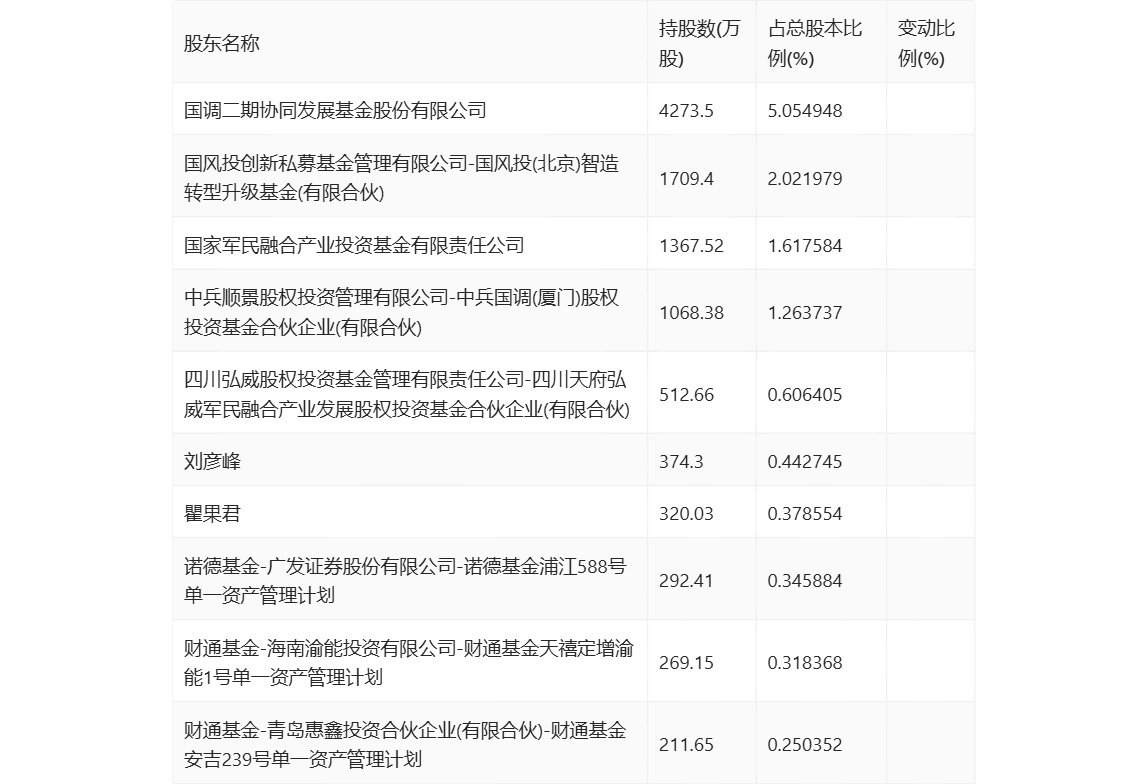Click the holding value 269.15
The height and width of the screenshot is (784, 1147).
pyautogui.click(x=686, y=663)
